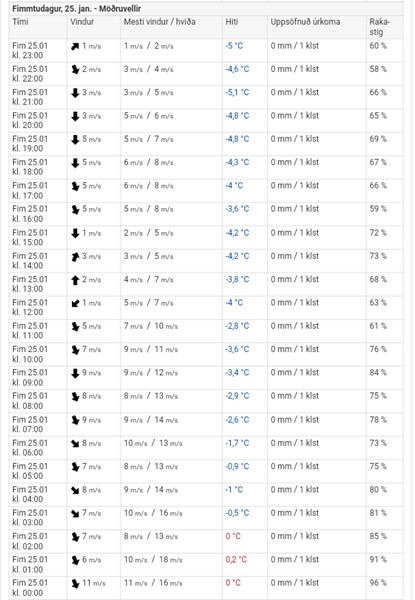Click the -5,1 °C temperature value
The image size is (415, 600).
(x=237, y=93)
